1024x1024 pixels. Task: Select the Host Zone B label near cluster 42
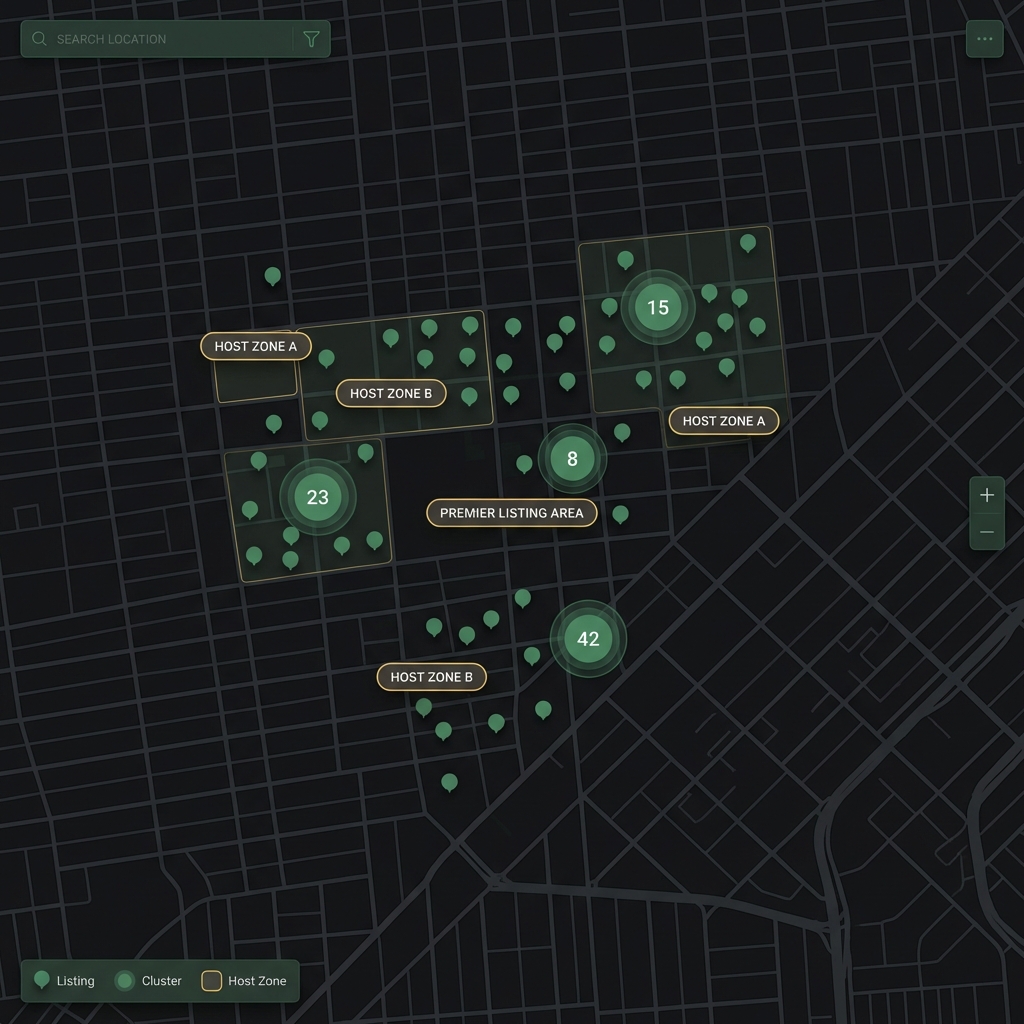(431, 677)
